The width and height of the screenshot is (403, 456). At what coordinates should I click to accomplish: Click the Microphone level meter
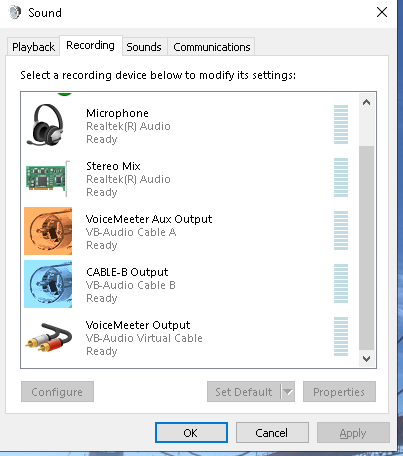coord(341,124)
